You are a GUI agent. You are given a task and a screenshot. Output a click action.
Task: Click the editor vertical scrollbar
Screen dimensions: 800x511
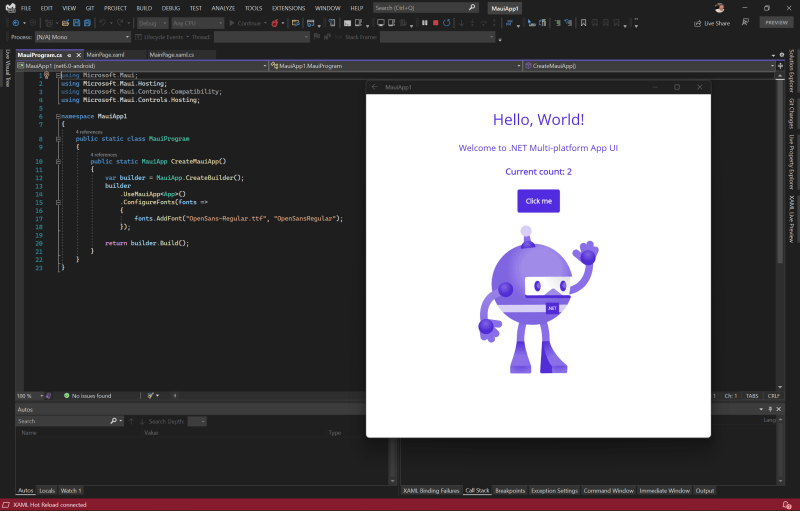point(780,234)
